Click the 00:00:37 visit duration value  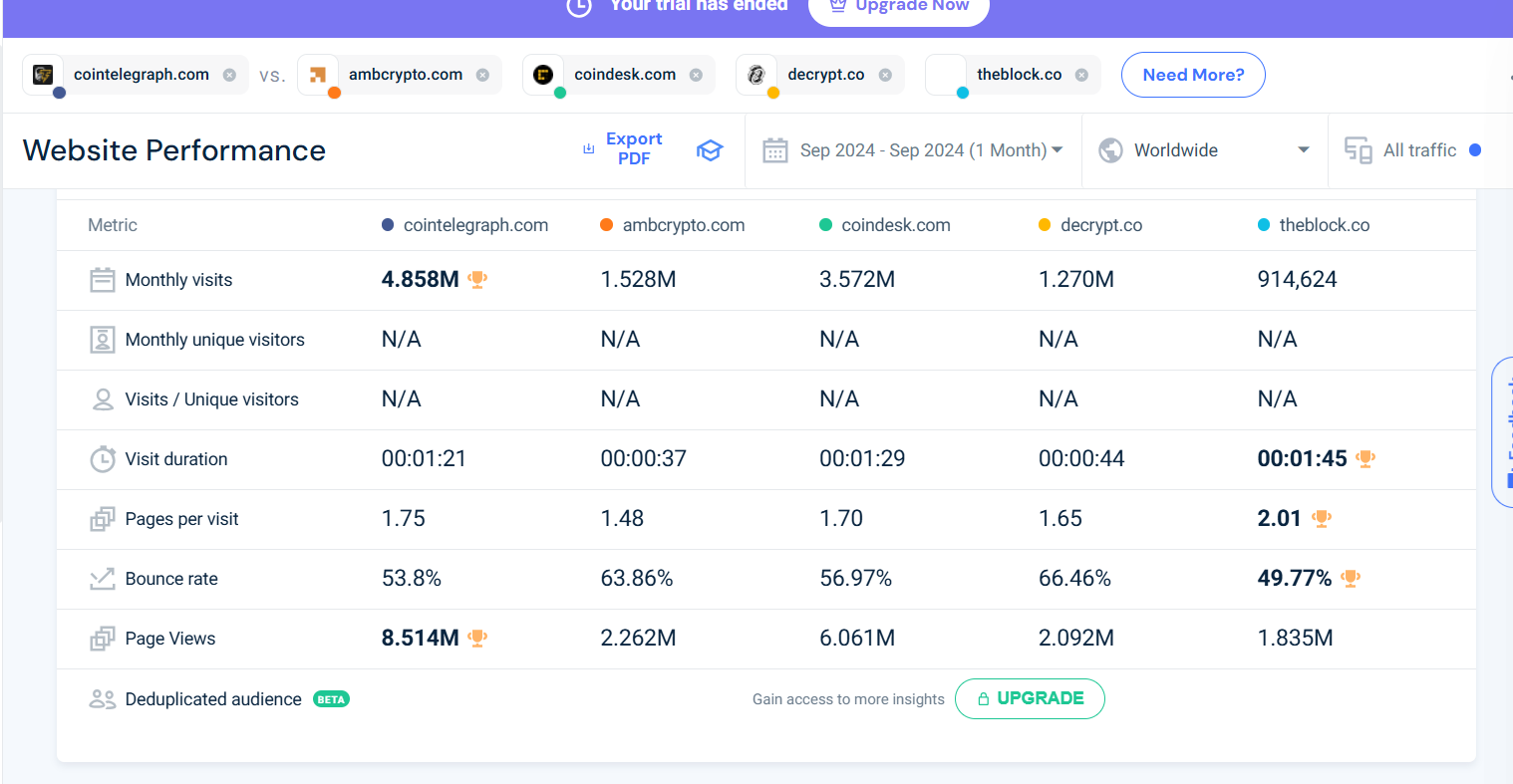click(x=644, y=459)
